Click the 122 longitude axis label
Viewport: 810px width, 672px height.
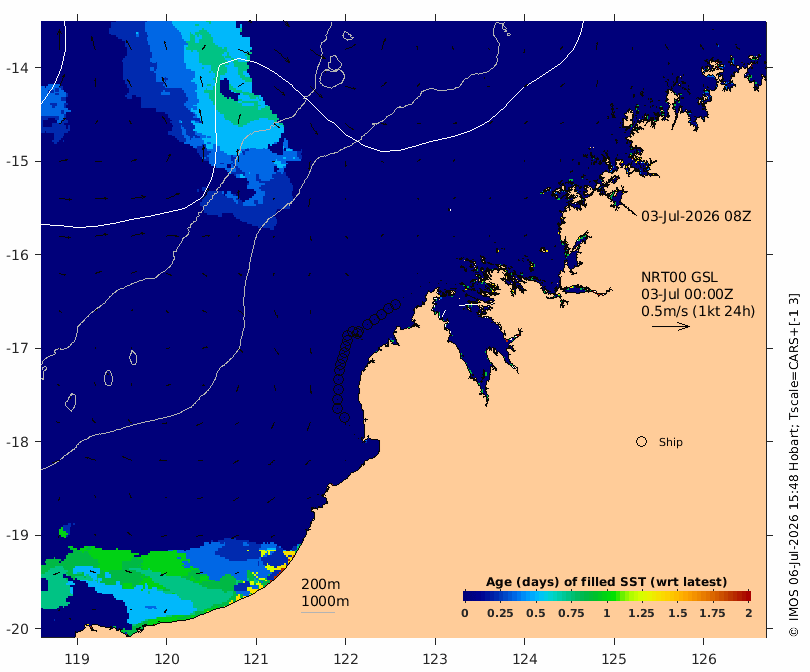(x=346, y=659)
